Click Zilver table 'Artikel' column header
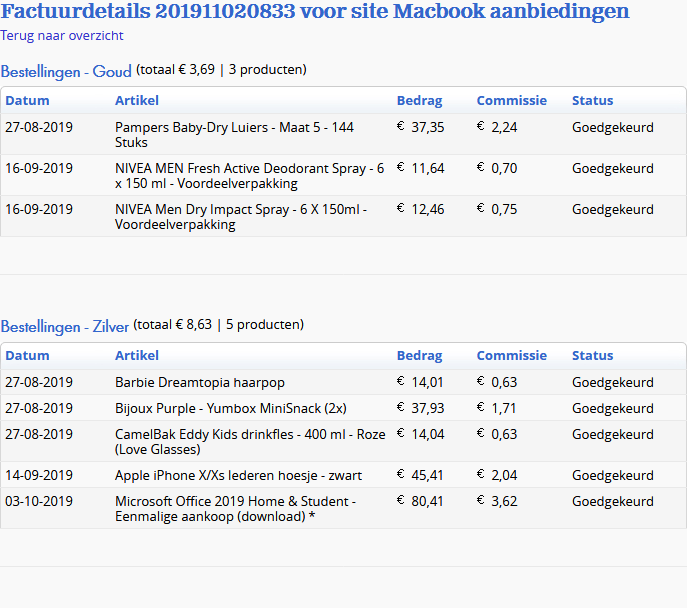687x608 pixels. click(137, 355)
